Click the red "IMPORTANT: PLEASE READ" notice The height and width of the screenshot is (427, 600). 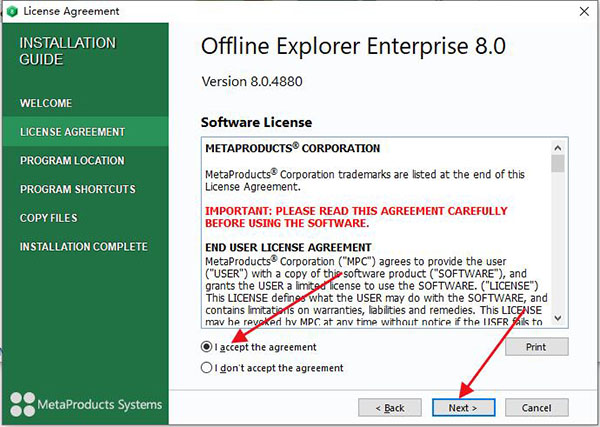tap(356, 217)
